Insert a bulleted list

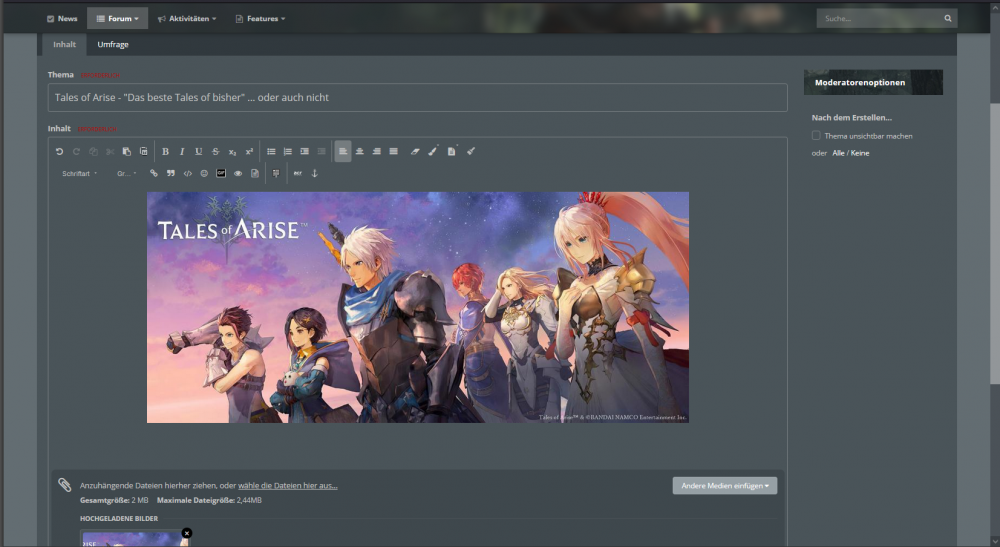pyautogui.click(x=271, y=151)
